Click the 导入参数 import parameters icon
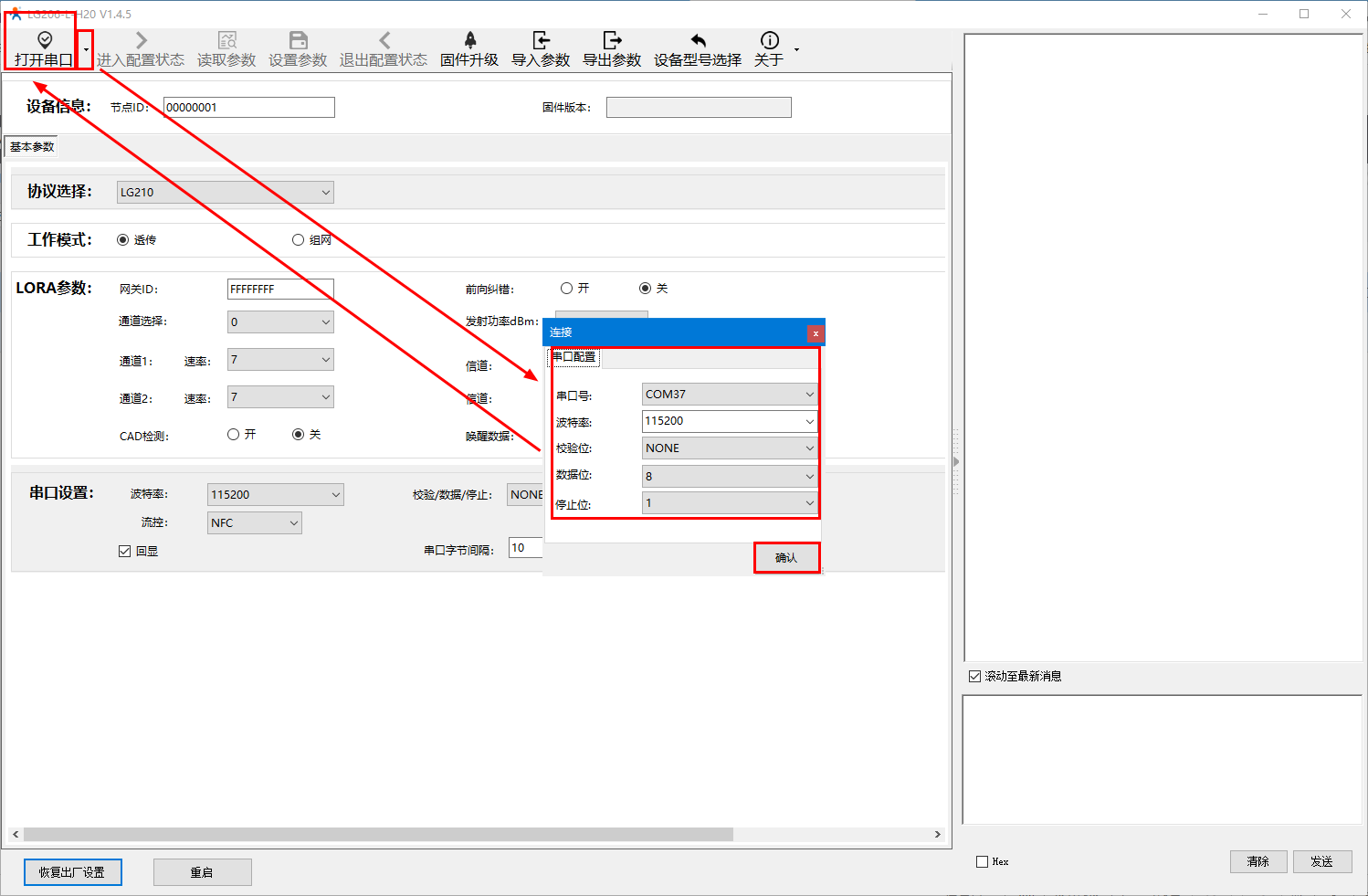The width and height of the screenshot is (1368, 896). coord(541,40)
